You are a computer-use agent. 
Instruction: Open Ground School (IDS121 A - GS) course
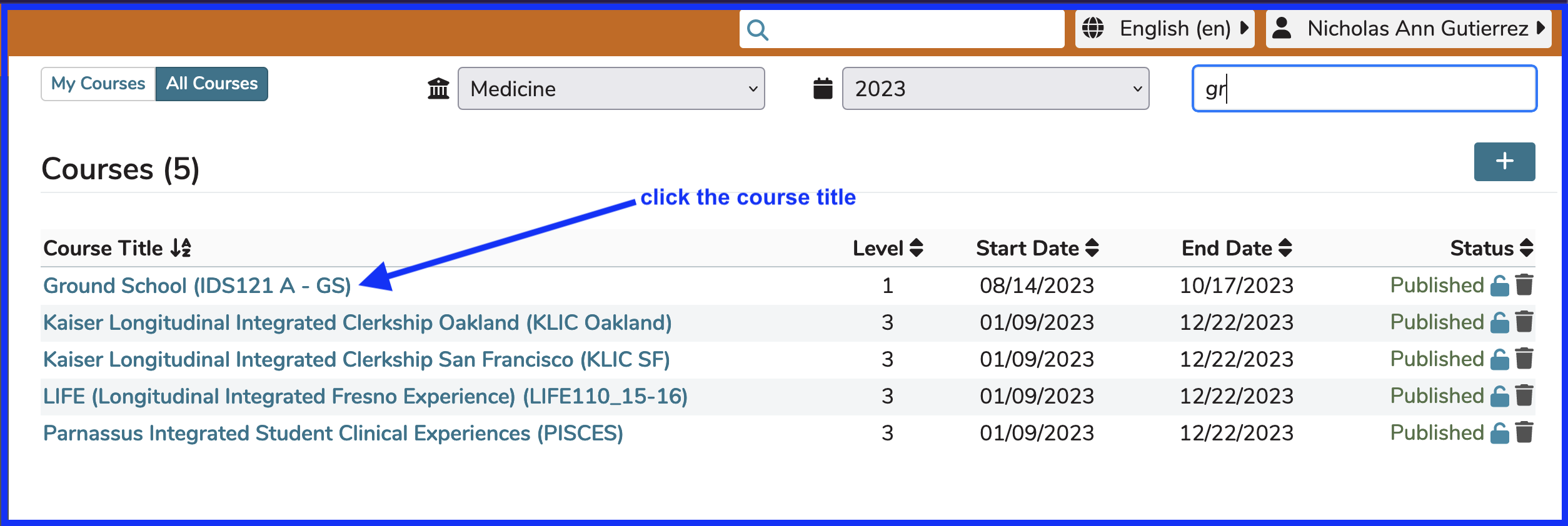point(197,286)
